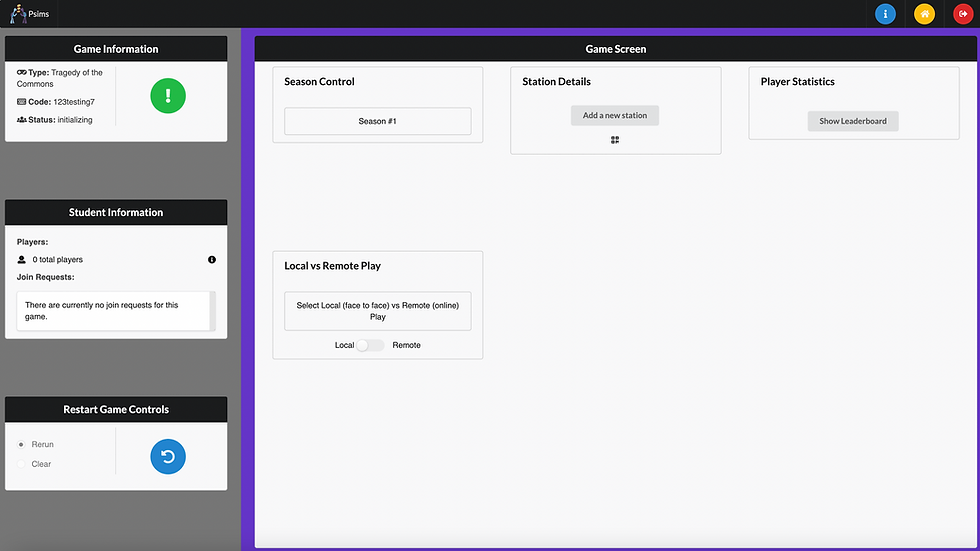Click the green exclamation status button

click(x=168, y=96)
